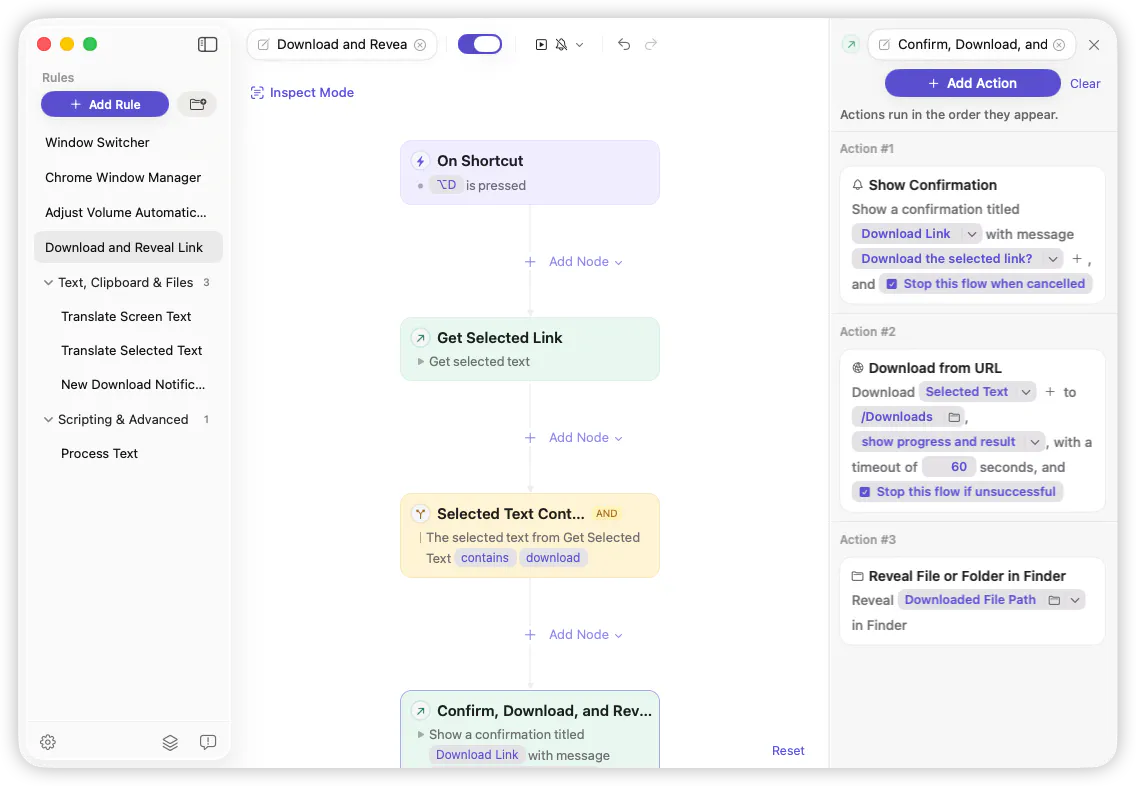The width and height of the screenshot is (1136, 786).
Task: Open the Selected Text source dropdown
Action: [1025, 392]
